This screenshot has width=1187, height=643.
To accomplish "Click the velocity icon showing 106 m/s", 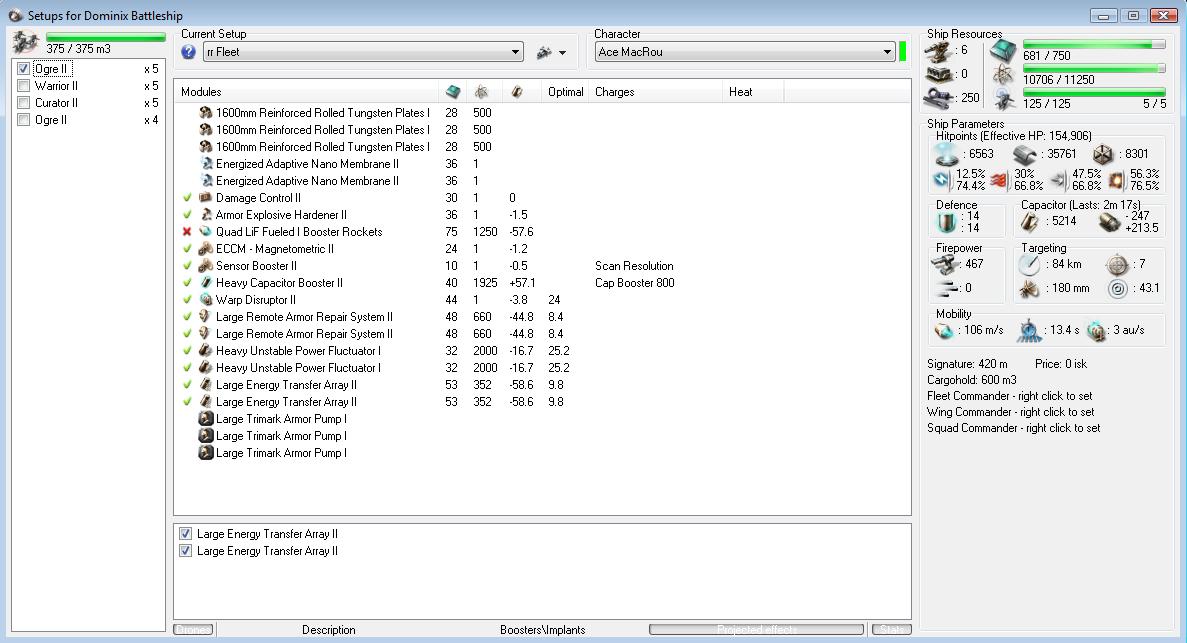I will coord(943,330).
